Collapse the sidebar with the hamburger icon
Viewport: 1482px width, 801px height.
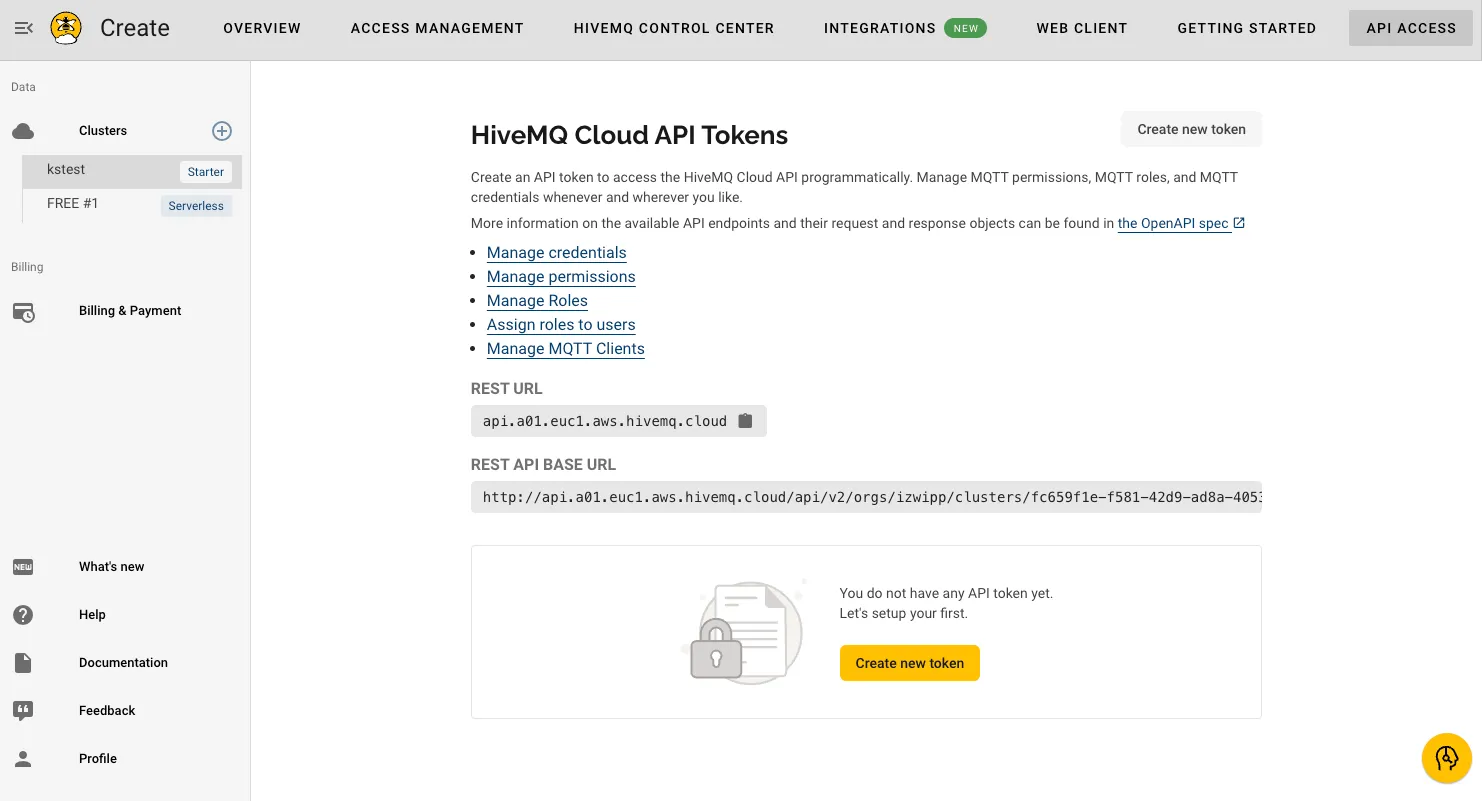coord(24,28)
